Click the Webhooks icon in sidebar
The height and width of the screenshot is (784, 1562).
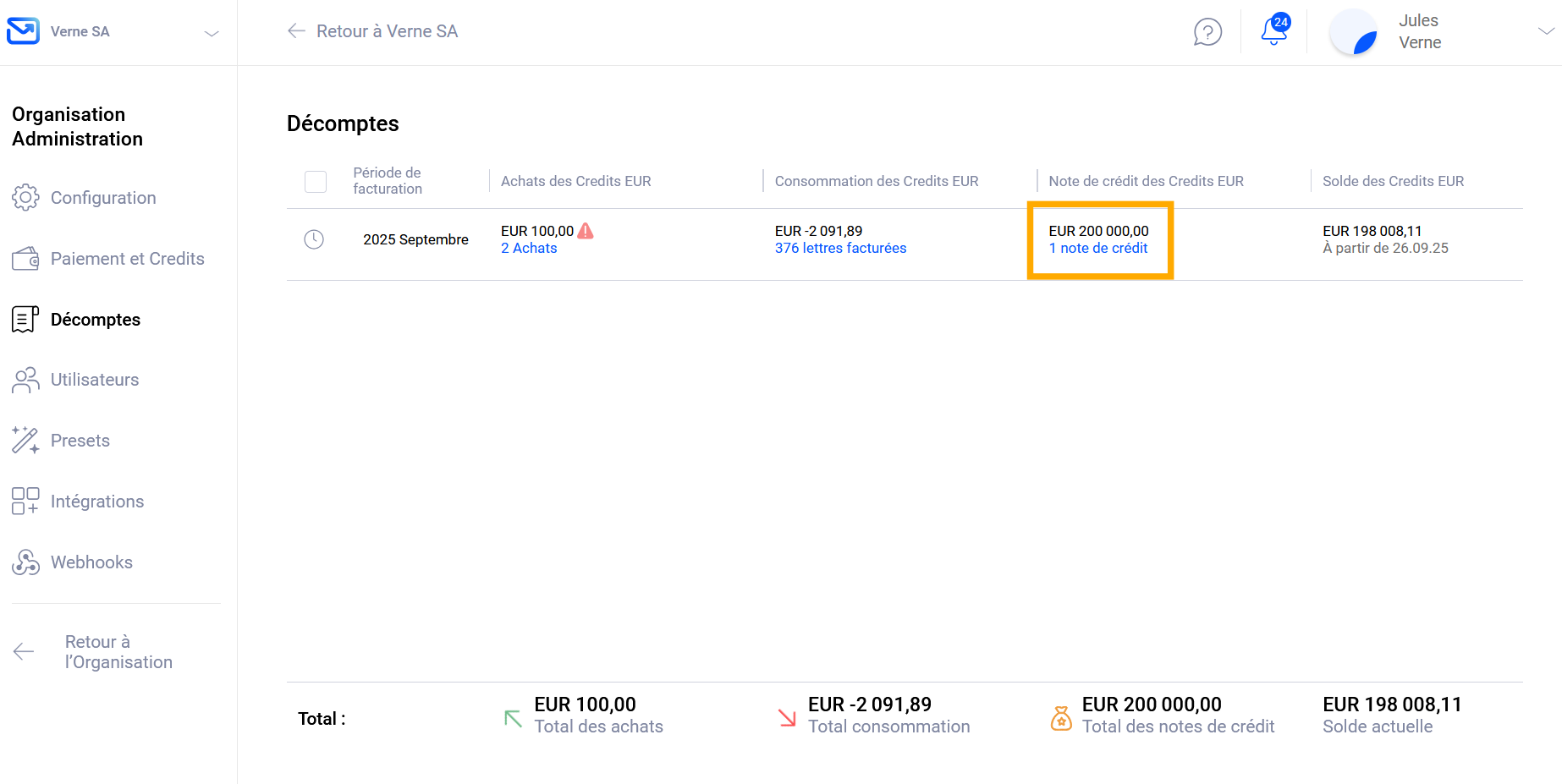click(x=25, y=562)
